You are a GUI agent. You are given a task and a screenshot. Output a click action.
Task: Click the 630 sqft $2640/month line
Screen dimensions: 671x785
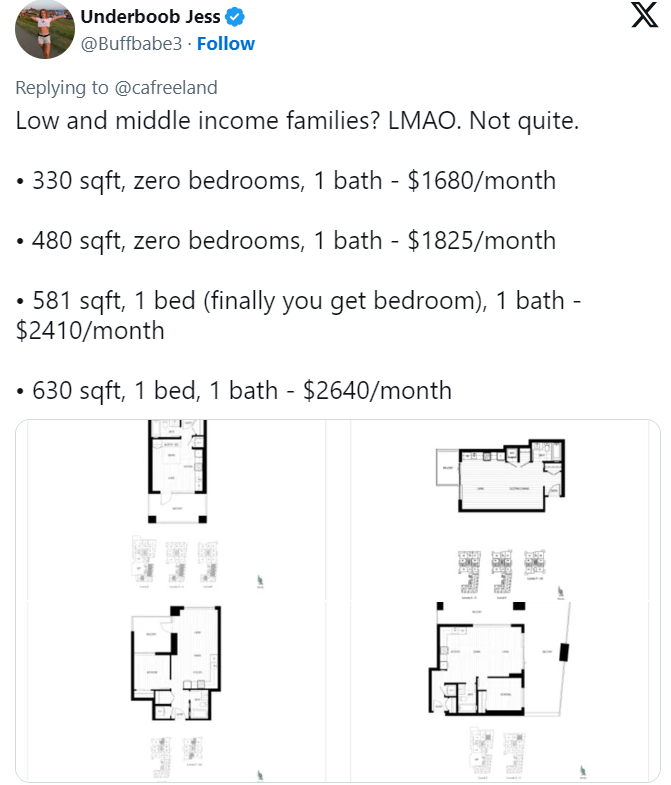pos(234,391)
